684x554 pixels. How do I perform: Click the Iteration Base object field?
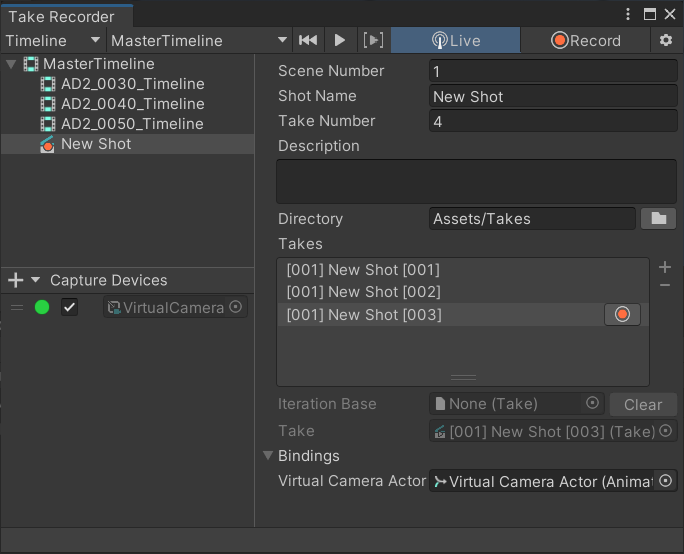516,404
